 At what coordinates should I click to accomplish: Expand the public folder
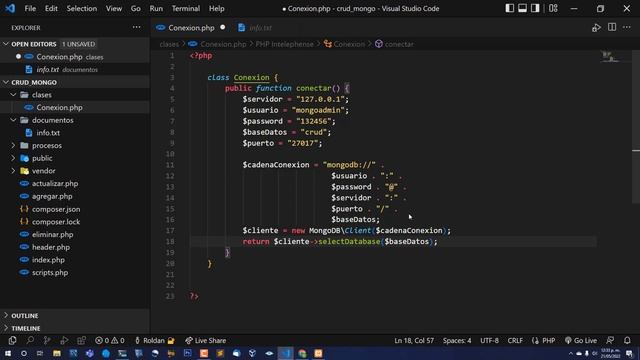click(13, 158)
